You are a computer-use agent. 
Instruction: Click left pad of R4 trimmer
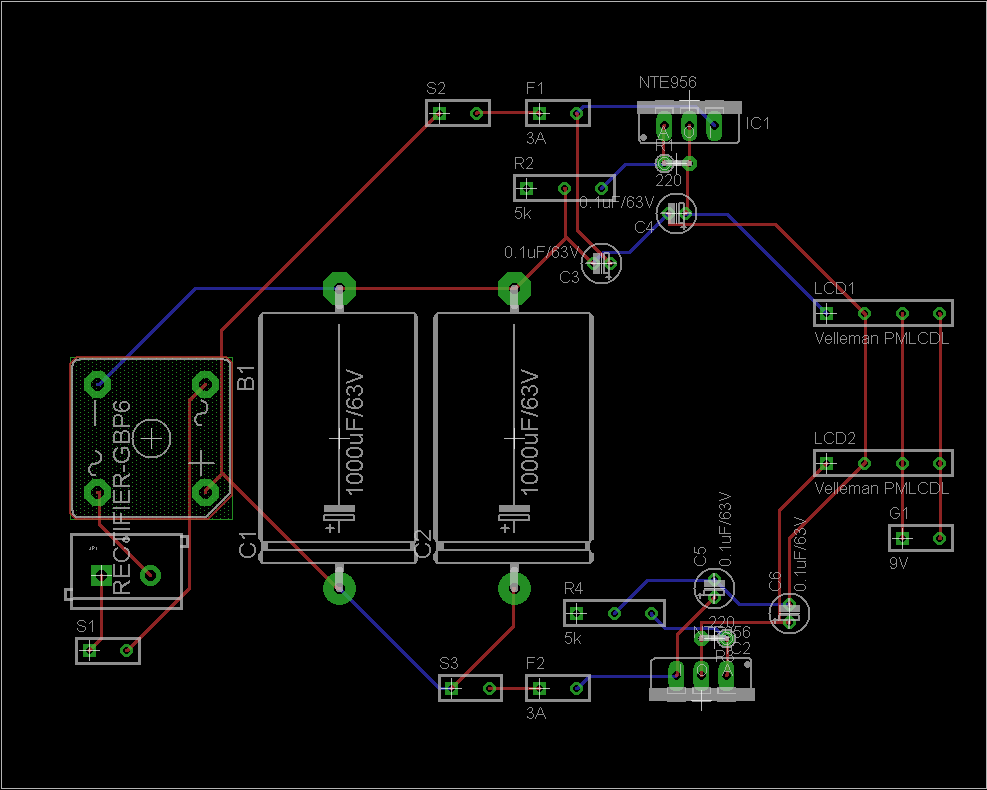[577, 613]
